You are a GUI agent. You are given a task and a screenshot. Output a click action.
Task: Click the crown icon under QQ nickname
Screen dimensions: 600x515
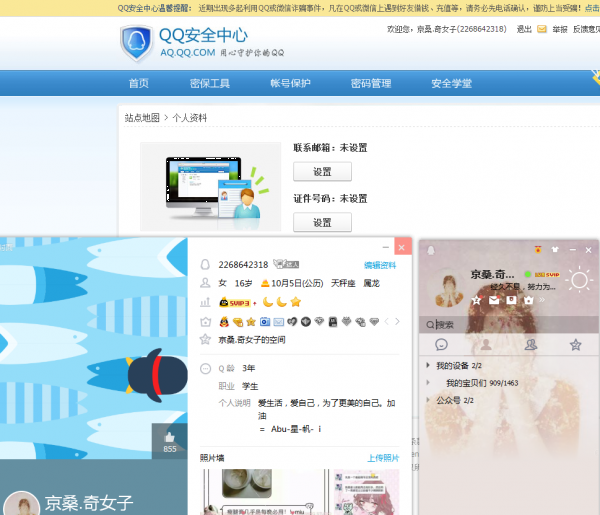(528, 300)
